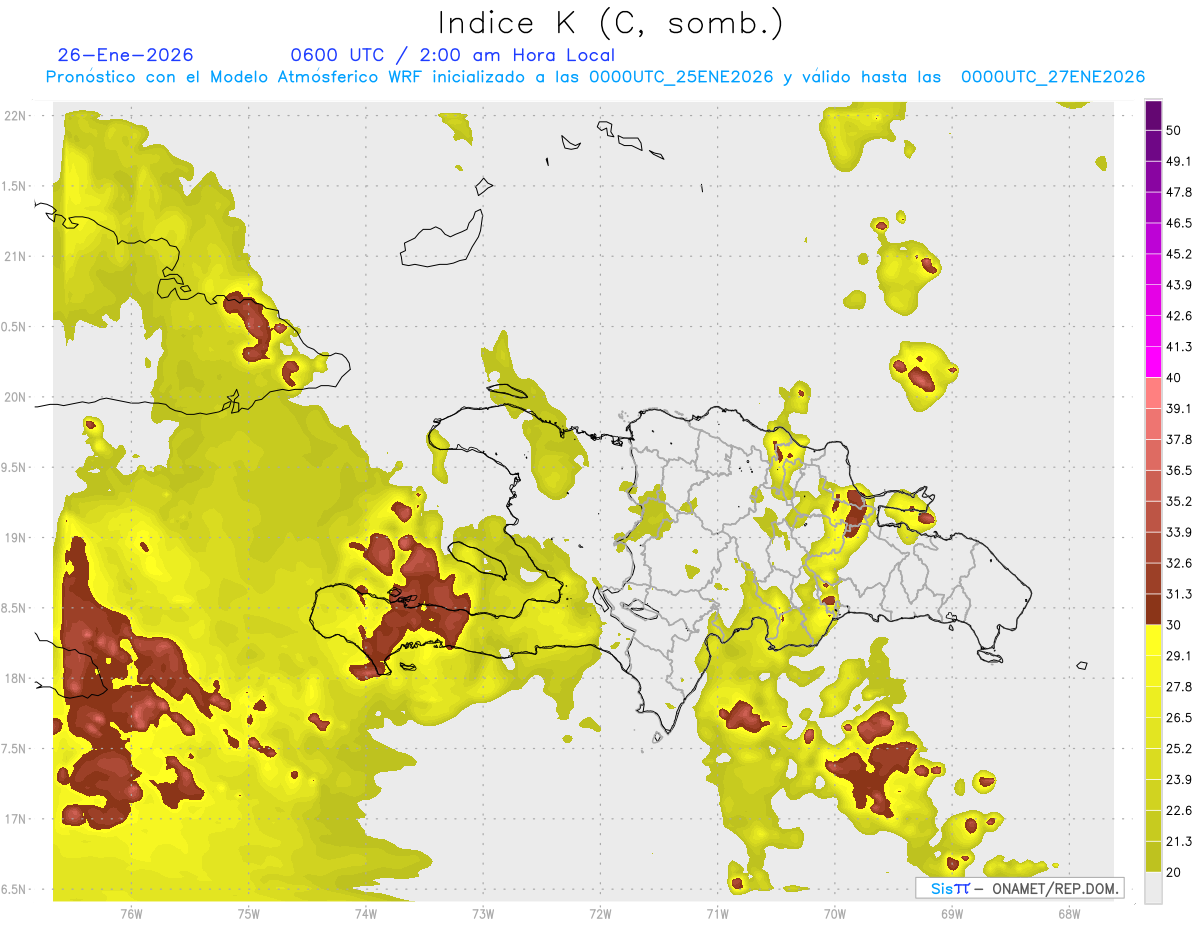Click the light gray legend band below 20
The width and height of the screenshot is (1200, 927).
click(1153, 887)
